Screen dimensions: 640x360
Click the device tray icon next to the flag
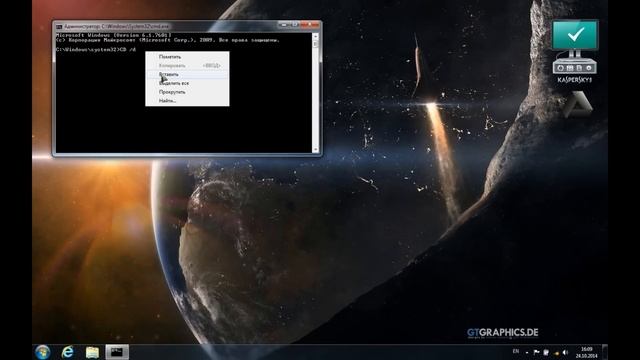click(546, 352)
